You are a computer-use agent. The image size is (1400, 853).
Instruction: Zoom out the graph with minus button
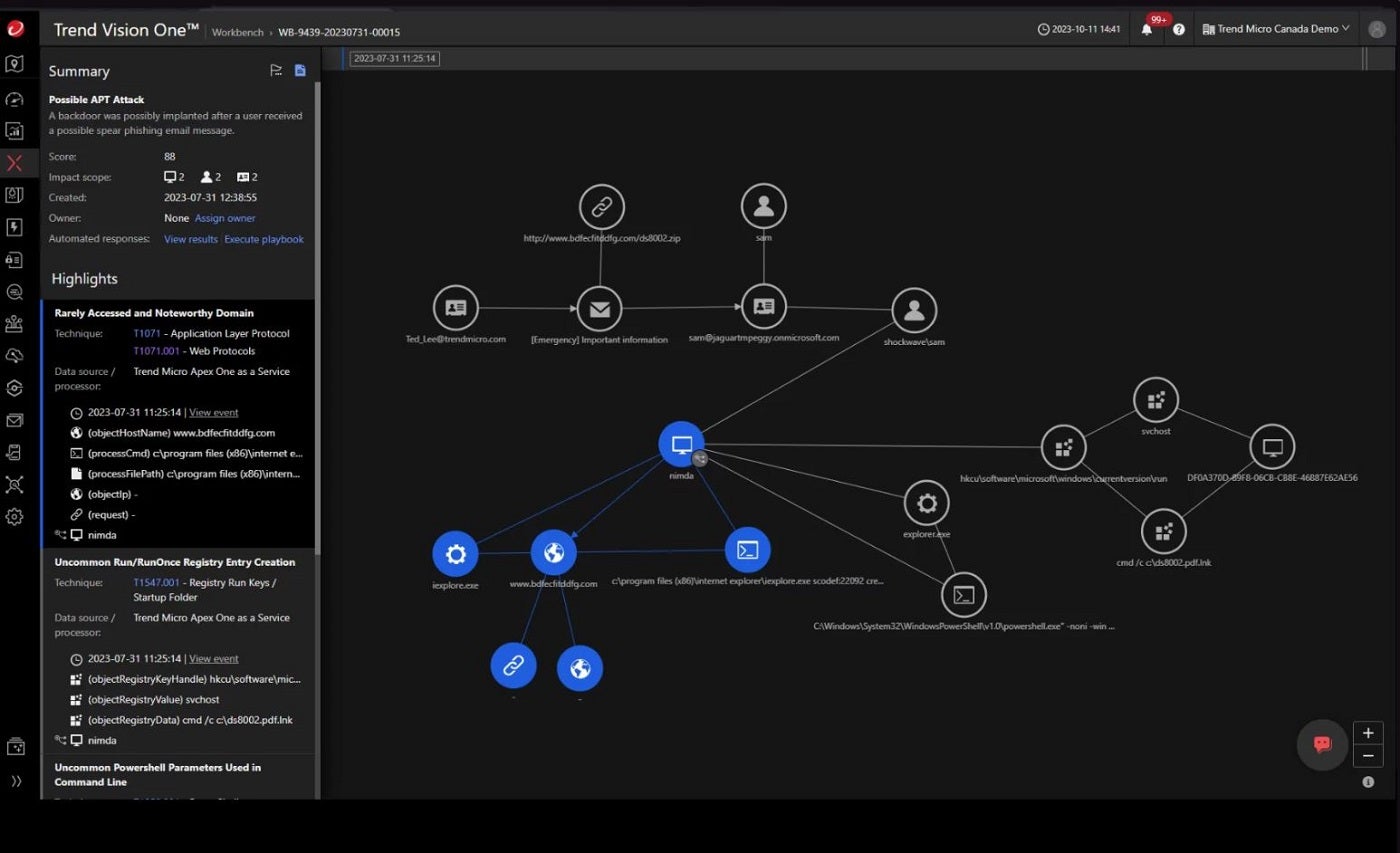pos(1368,756)
